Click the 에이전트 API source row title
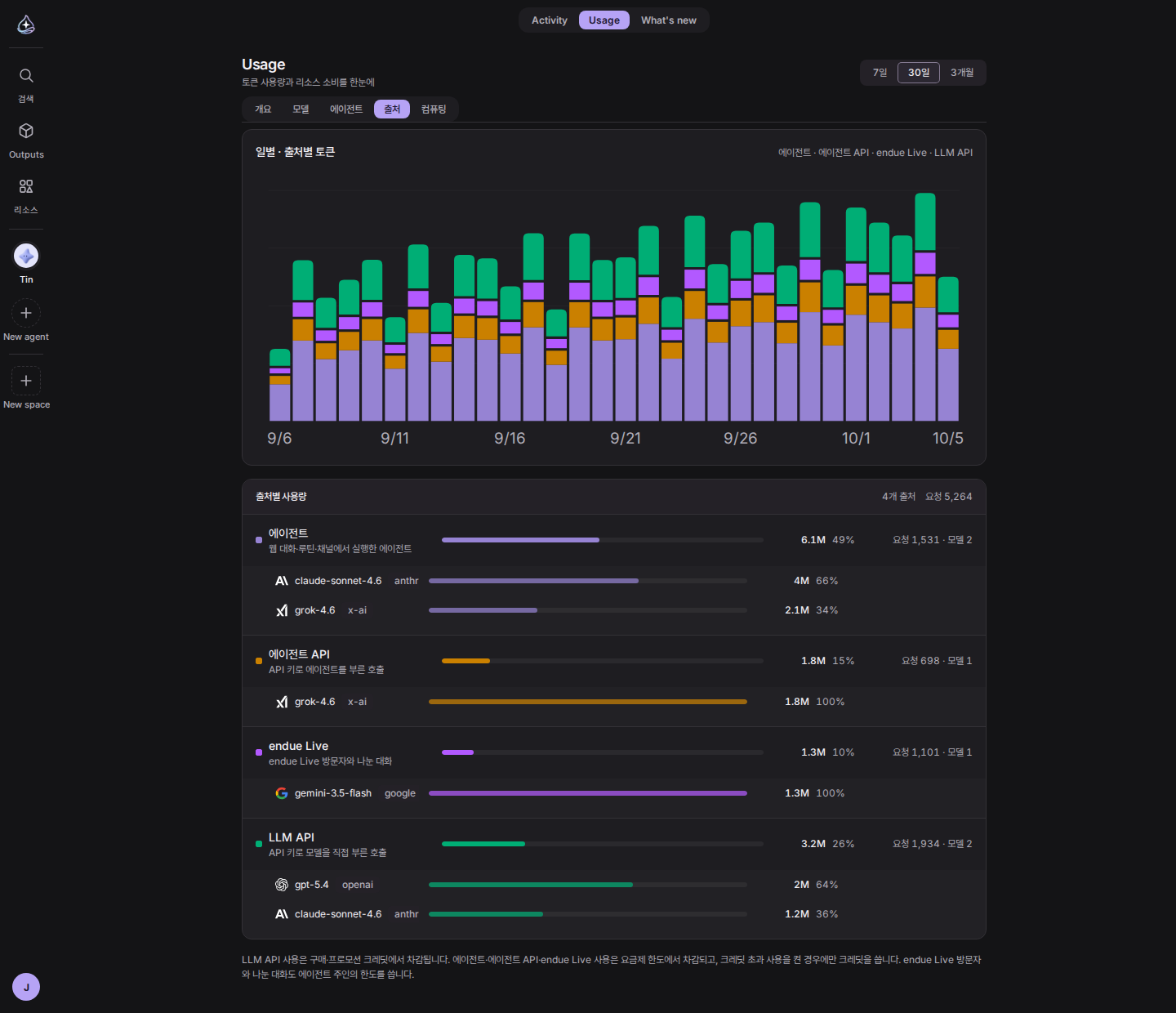 pos(299,654)
